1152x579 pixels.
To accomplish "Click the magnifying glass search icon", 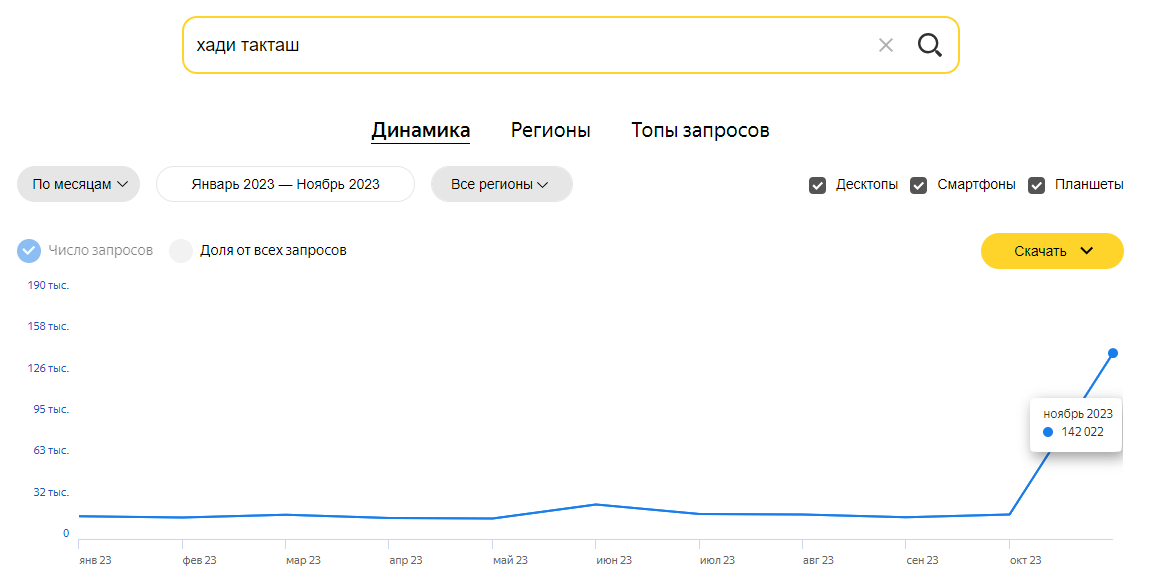I will [929, 46].
